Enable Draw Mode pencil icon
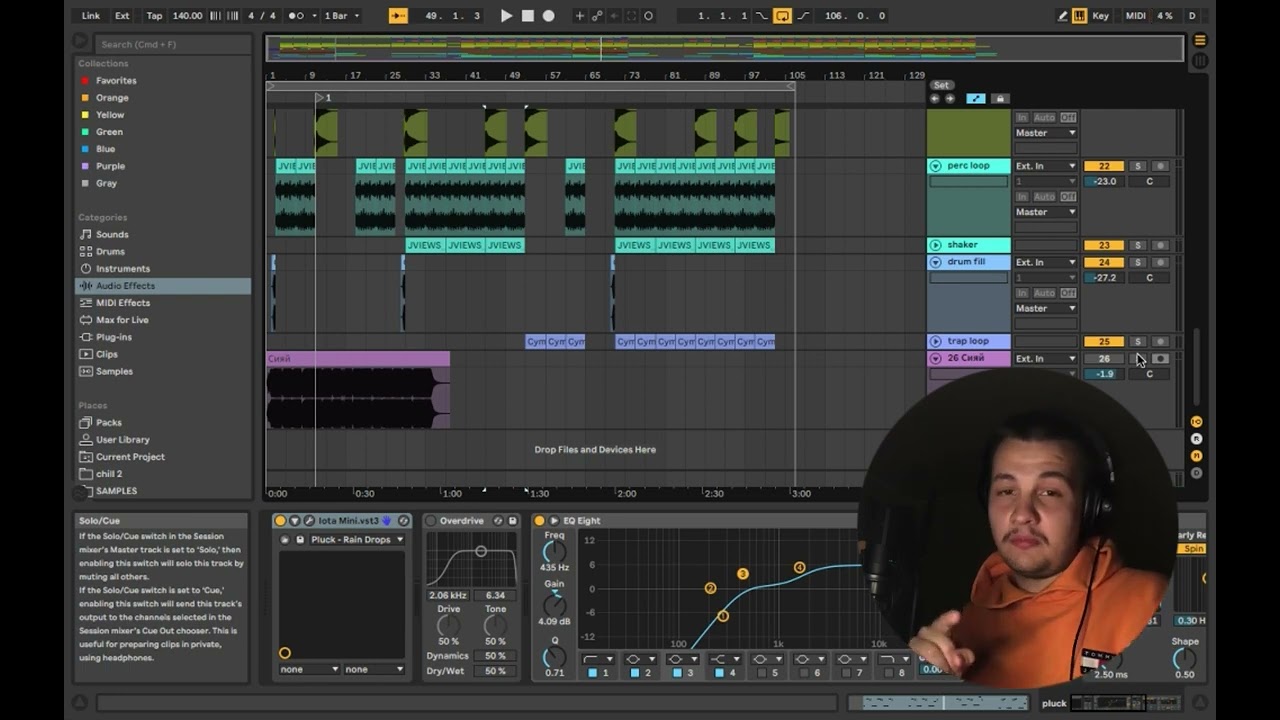Viewport: 1280px width, 720px height. click(x=1062, y=16)
